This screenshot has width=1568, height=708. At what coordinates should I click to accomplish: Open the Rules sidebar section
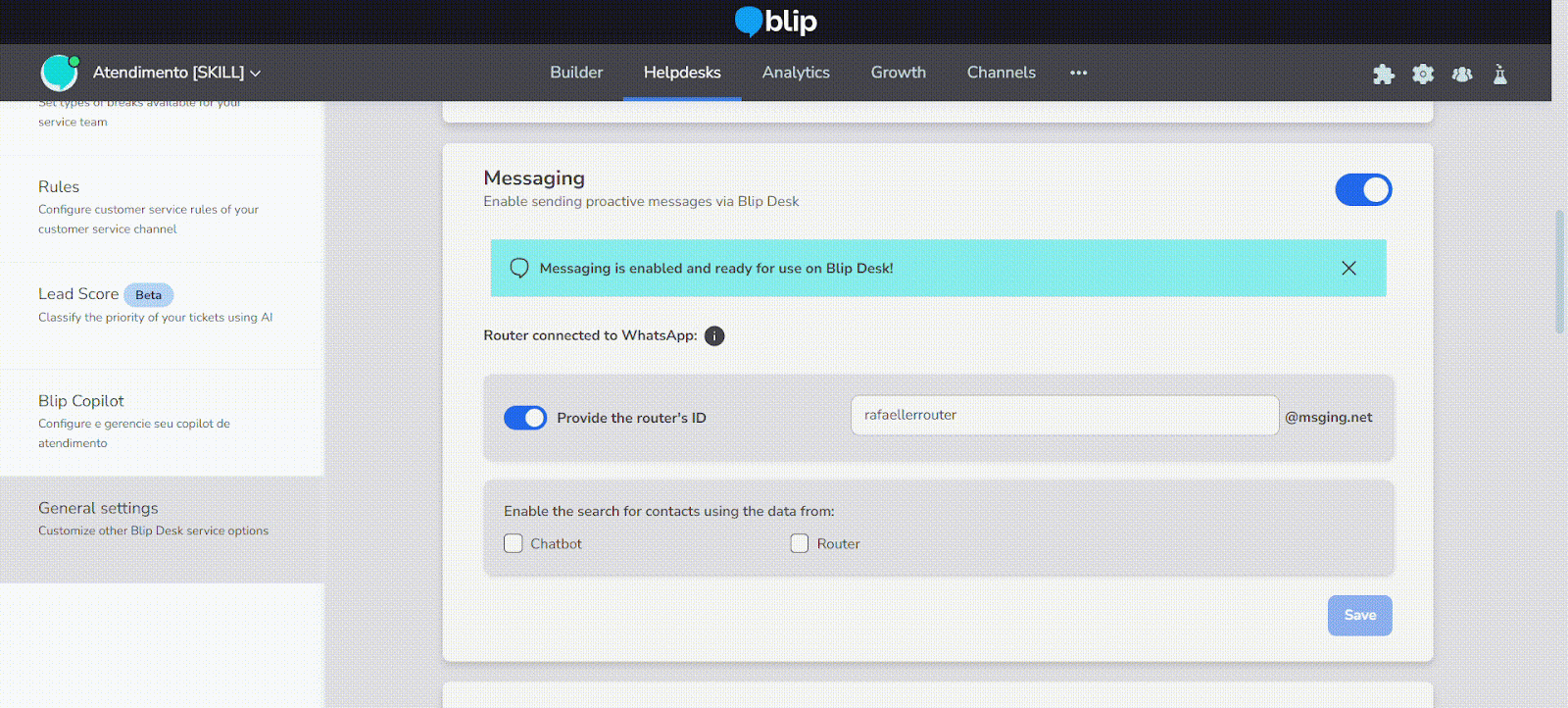point(162,208)
